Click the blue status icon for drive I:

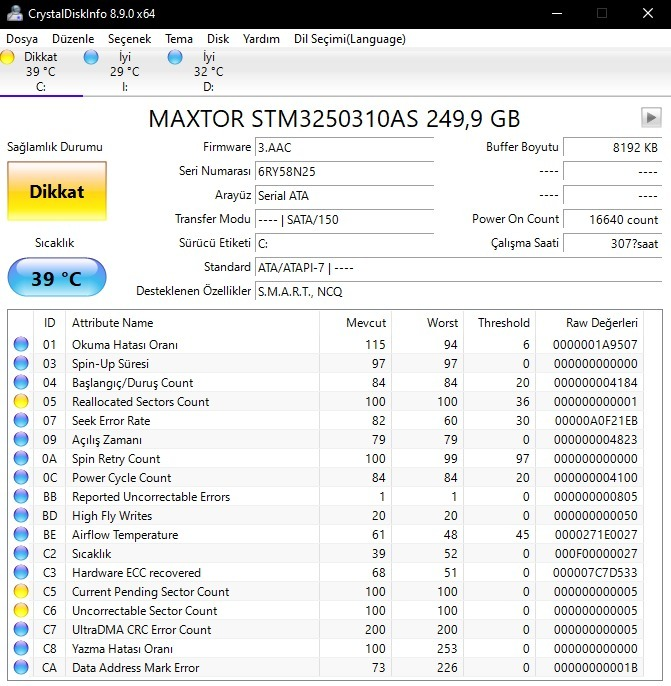[91, 58]
